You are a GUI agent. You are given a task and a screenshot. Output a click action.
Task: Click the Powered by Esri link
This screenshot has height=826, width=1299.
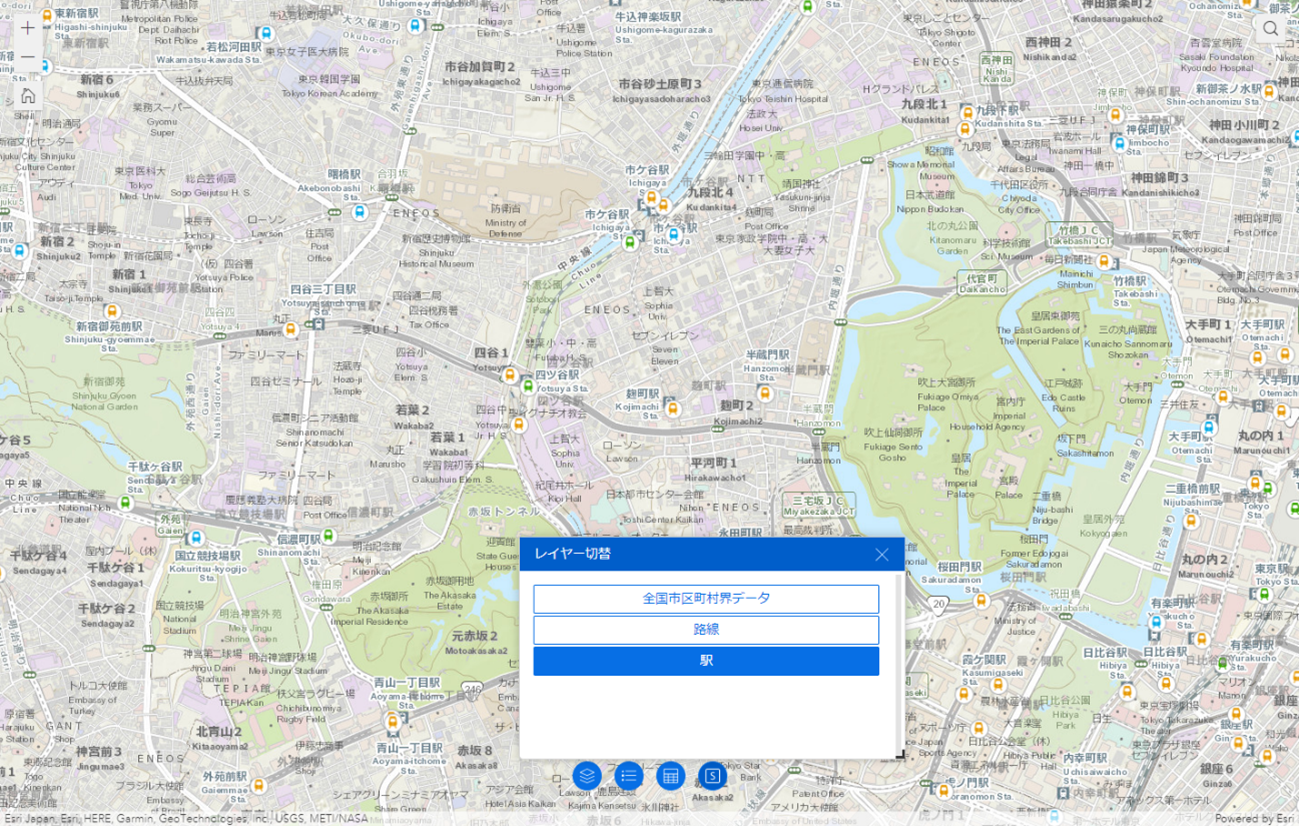click(x=1255, y=818)
